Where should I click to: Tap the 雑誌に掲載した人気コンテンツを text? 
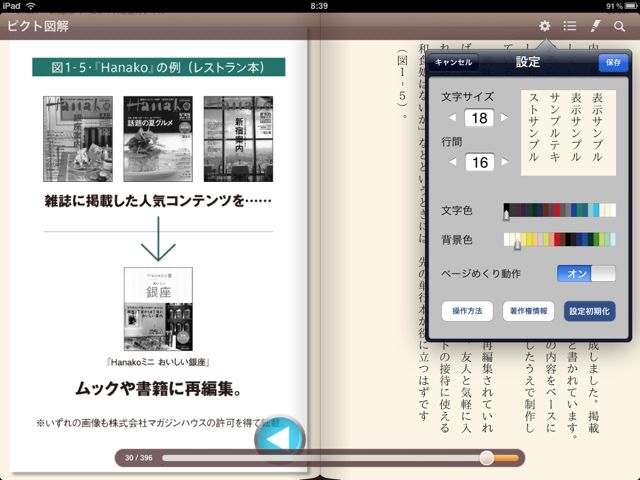(x=158, y=200)
